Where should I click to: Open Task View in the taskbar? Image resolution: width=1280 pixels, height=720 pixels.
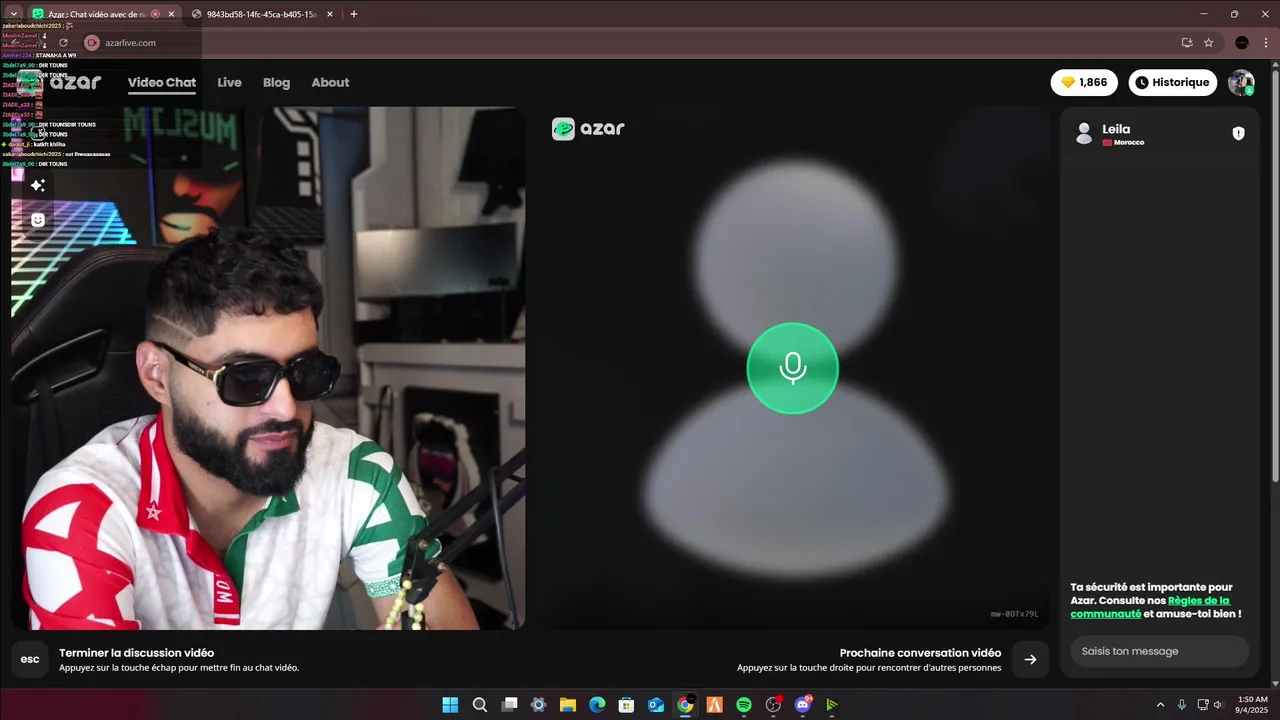click(509, 705)
